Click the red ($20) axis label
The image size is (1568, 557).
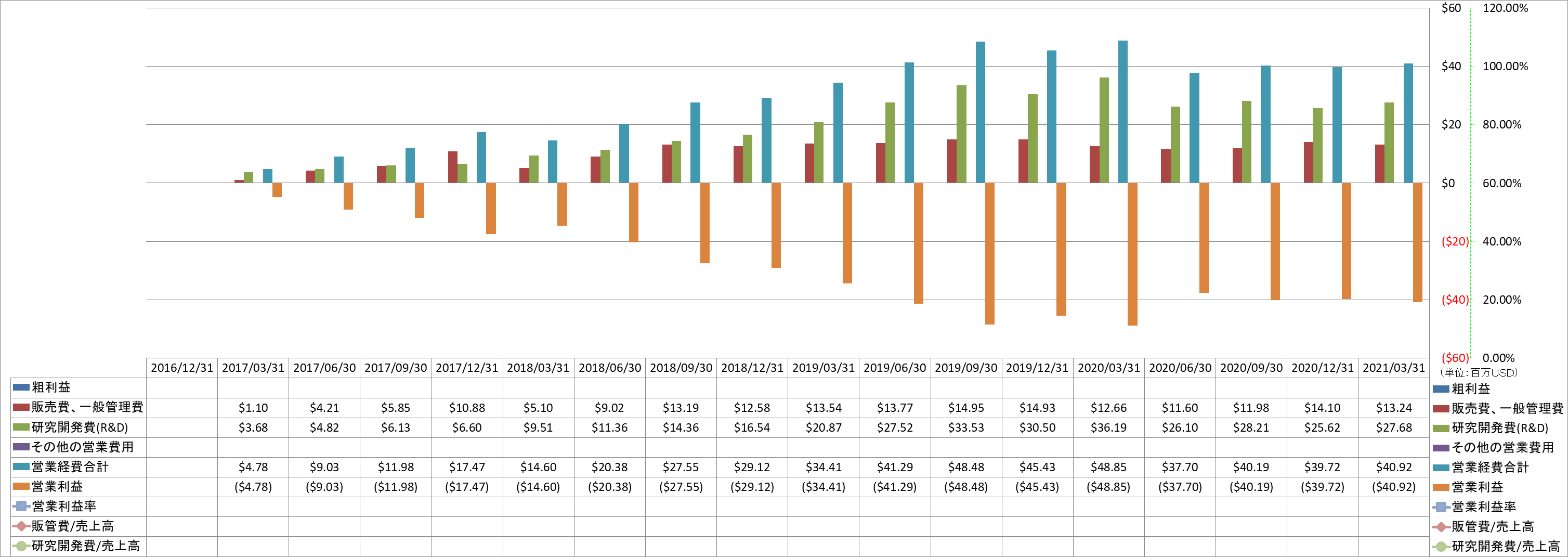click(x=1455, y=241)
